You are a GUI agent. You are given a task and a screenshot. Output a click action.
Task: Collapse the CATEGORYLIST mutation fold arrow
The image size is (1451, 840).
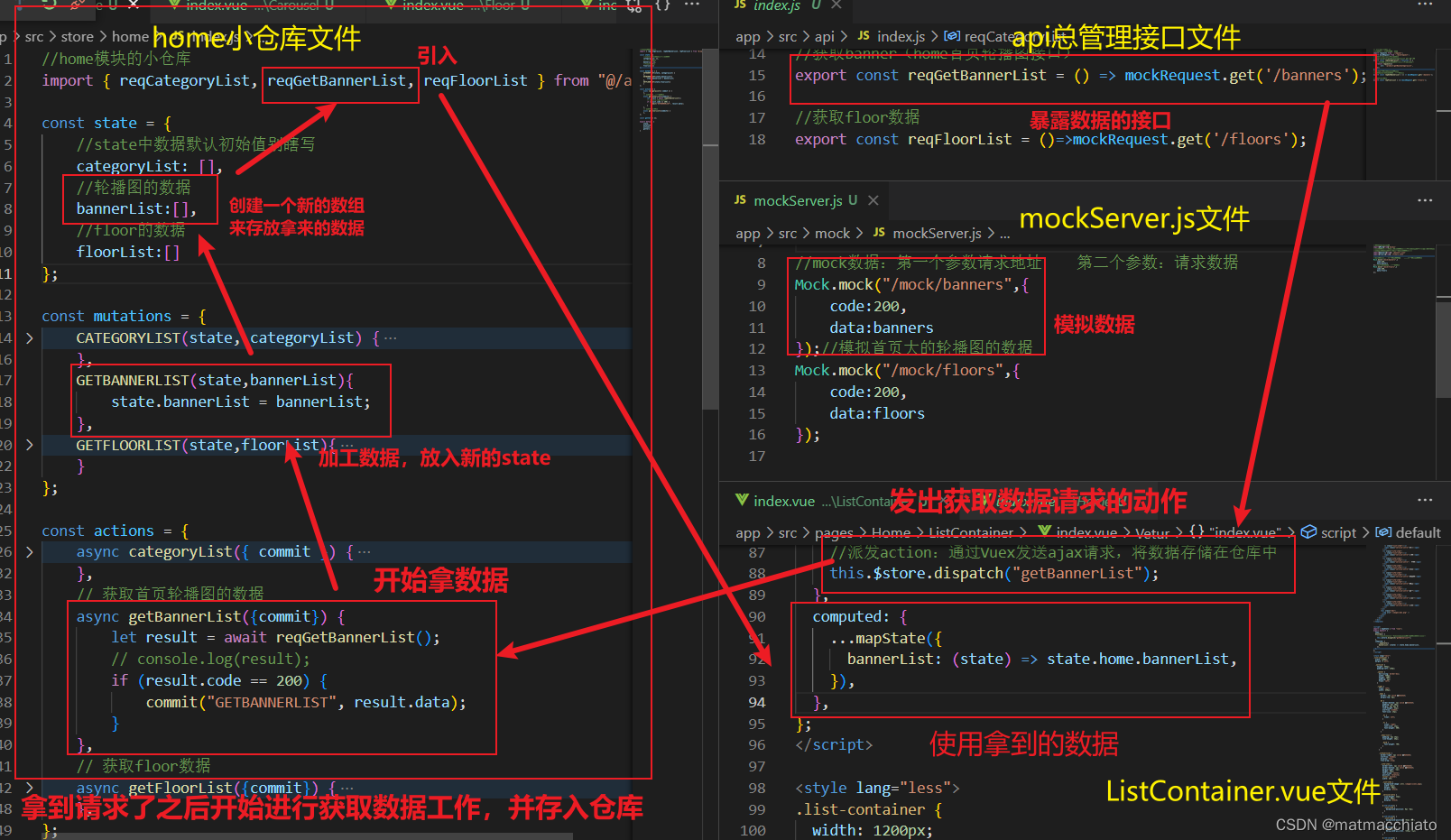pyautogui.click(x=29, y=337)
